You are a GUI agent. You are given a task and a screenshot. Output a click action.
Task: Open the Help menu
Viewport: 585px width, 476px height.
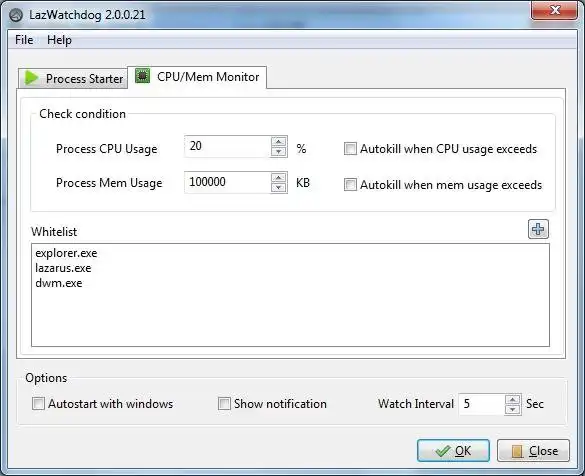pyautogui.click(x=59, y=40)
